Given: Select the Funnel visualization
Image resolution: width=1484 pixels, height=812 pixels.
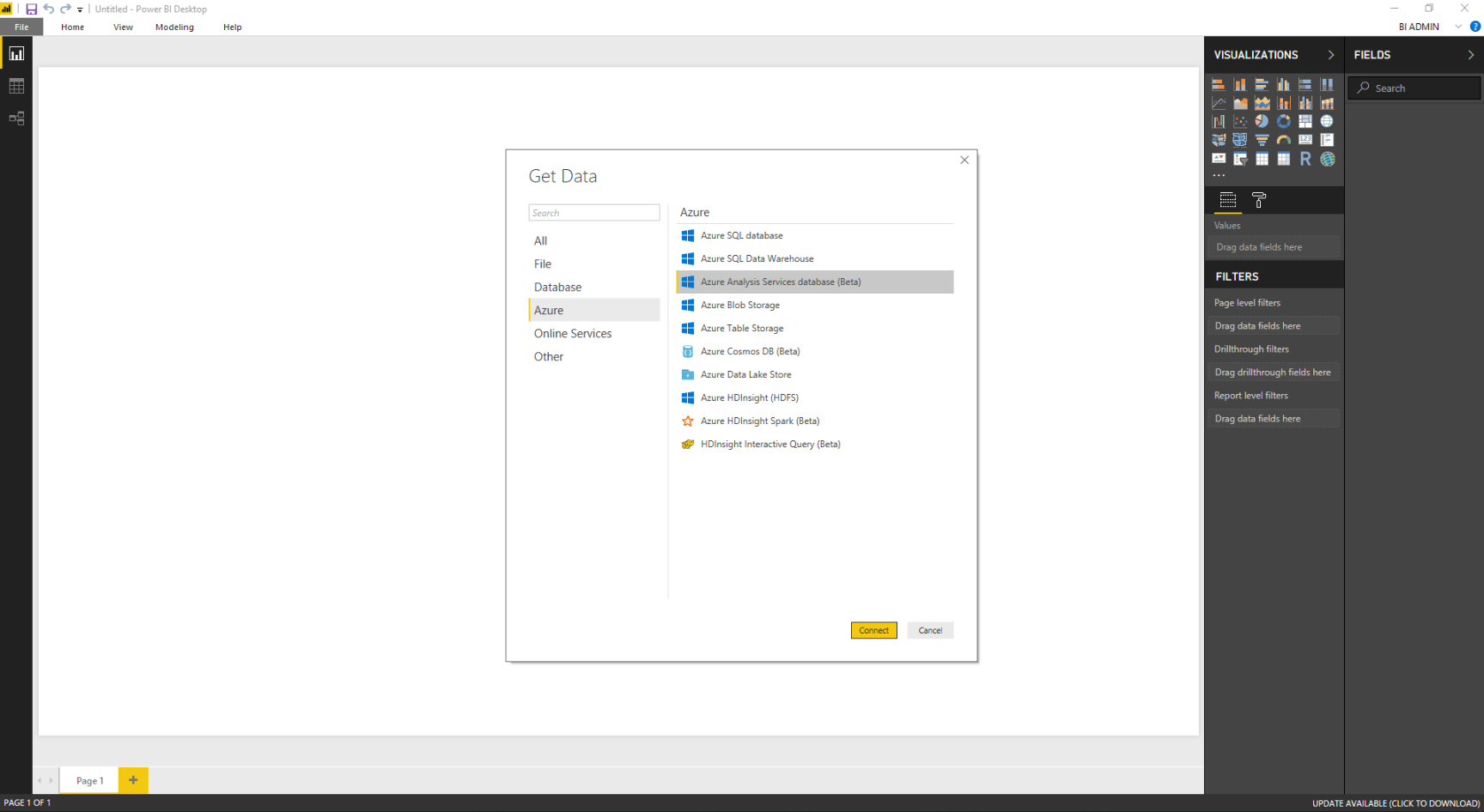Looking at the screenshot, I should [x=1262, y=140].
